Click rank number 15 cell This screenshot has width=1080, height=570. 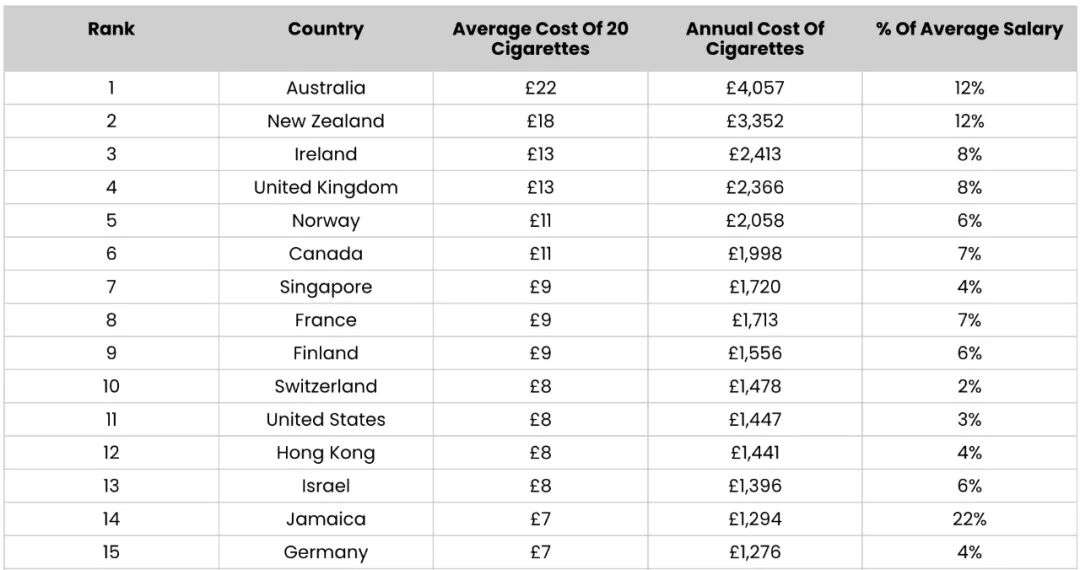click(x=111, y=552)
